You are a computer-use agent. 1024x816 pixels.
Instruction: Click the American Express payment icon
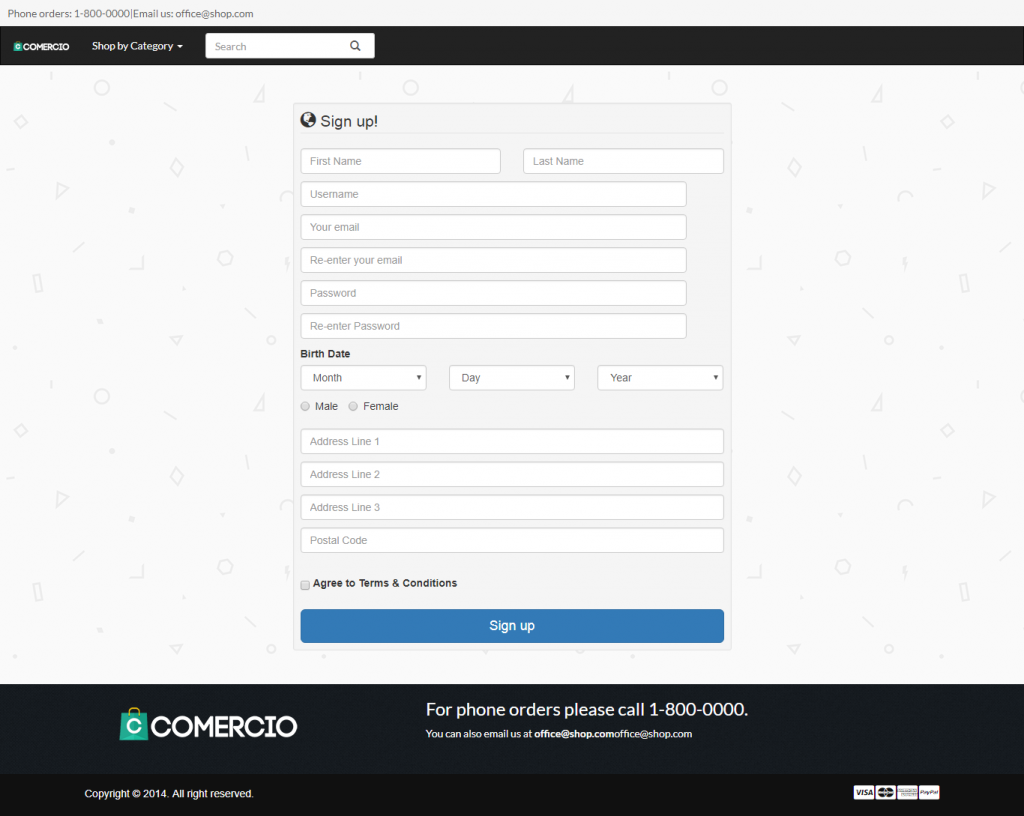click(907, 793)
